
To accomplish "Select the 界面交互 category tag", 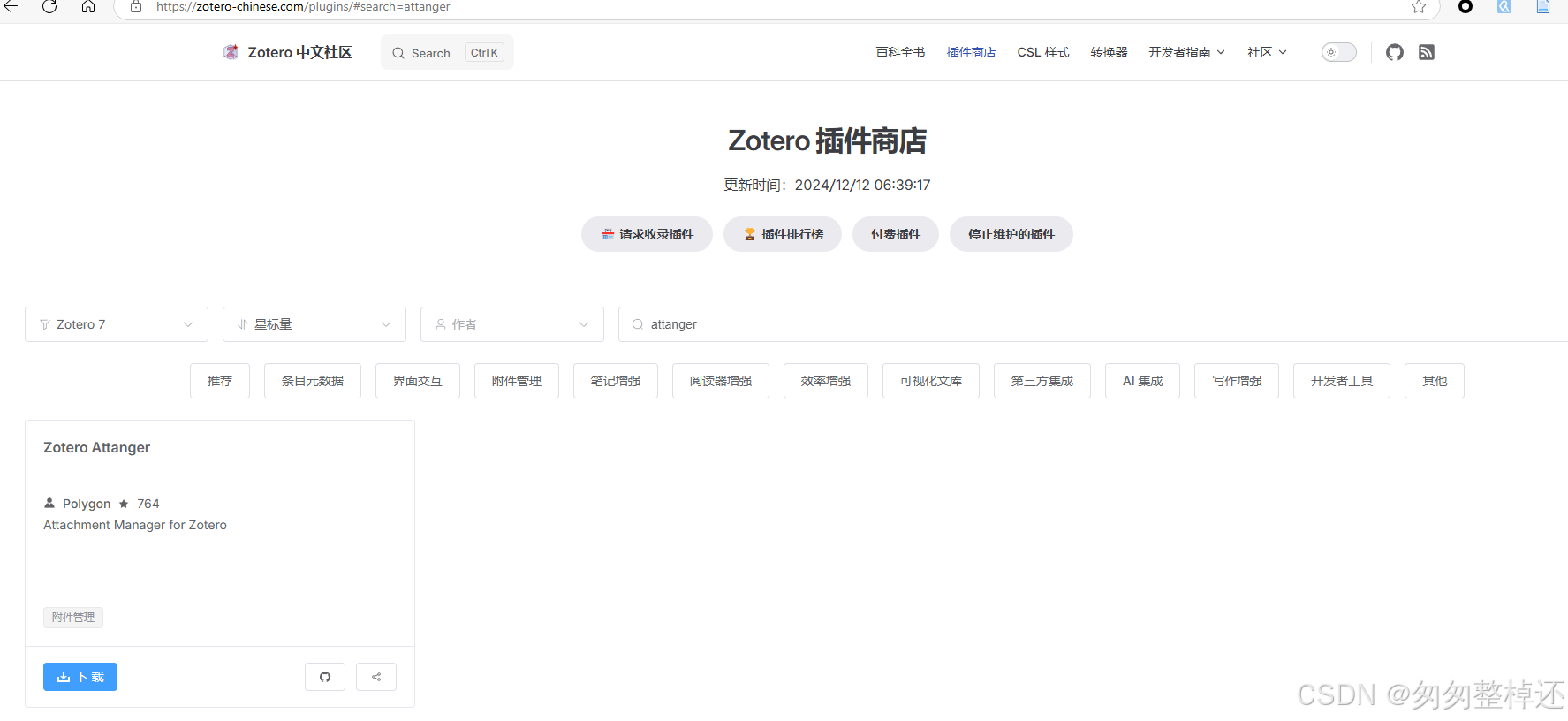I will click(x=418, y=381).
